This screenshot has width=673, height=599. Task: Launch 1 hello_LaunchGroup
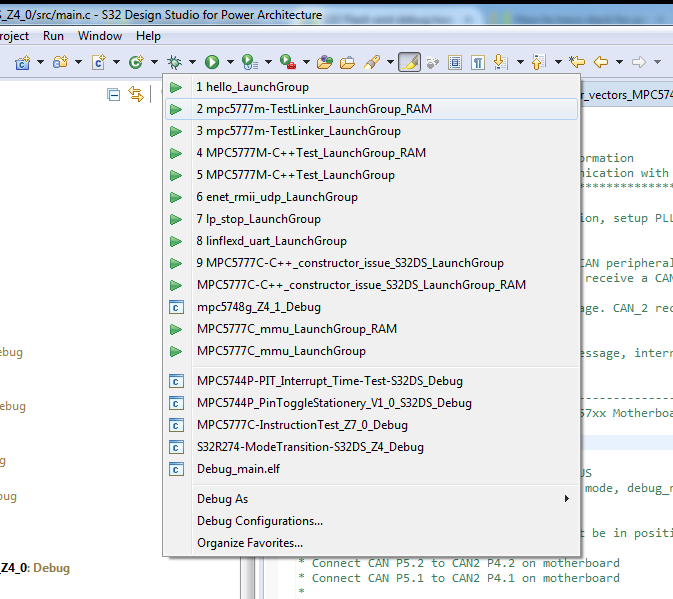(371, 87)
